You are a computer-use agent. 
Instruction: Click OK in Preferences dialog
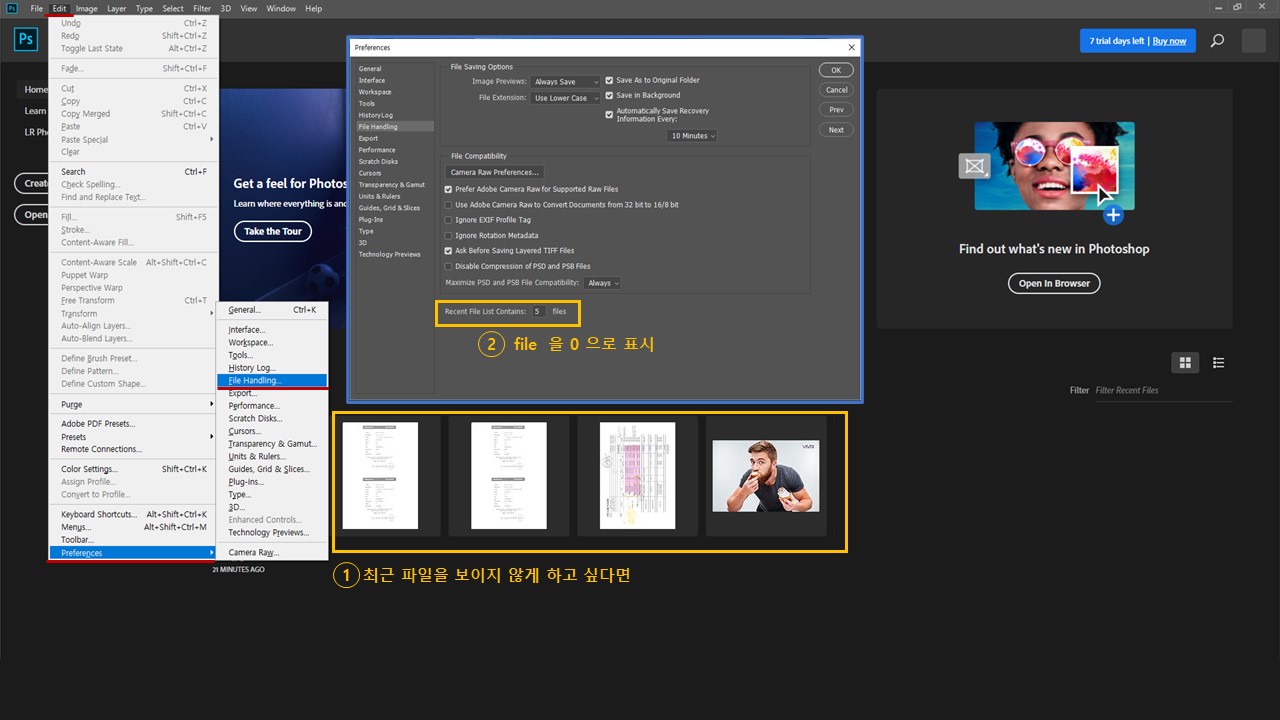(x=836, y=70)
